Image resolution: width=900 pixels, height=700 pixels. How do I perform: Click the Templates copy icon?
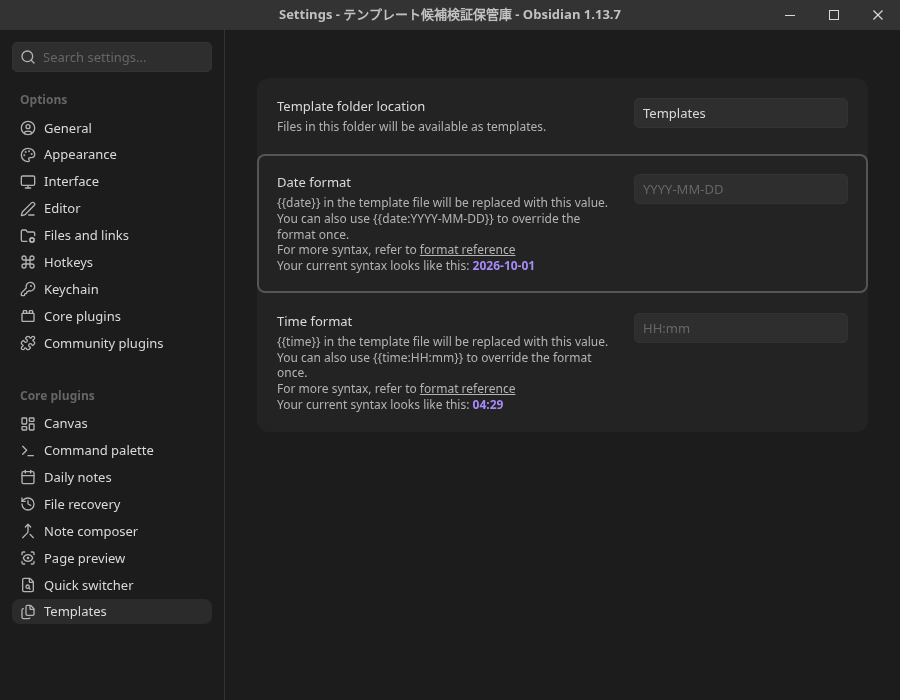pos(28,612)
